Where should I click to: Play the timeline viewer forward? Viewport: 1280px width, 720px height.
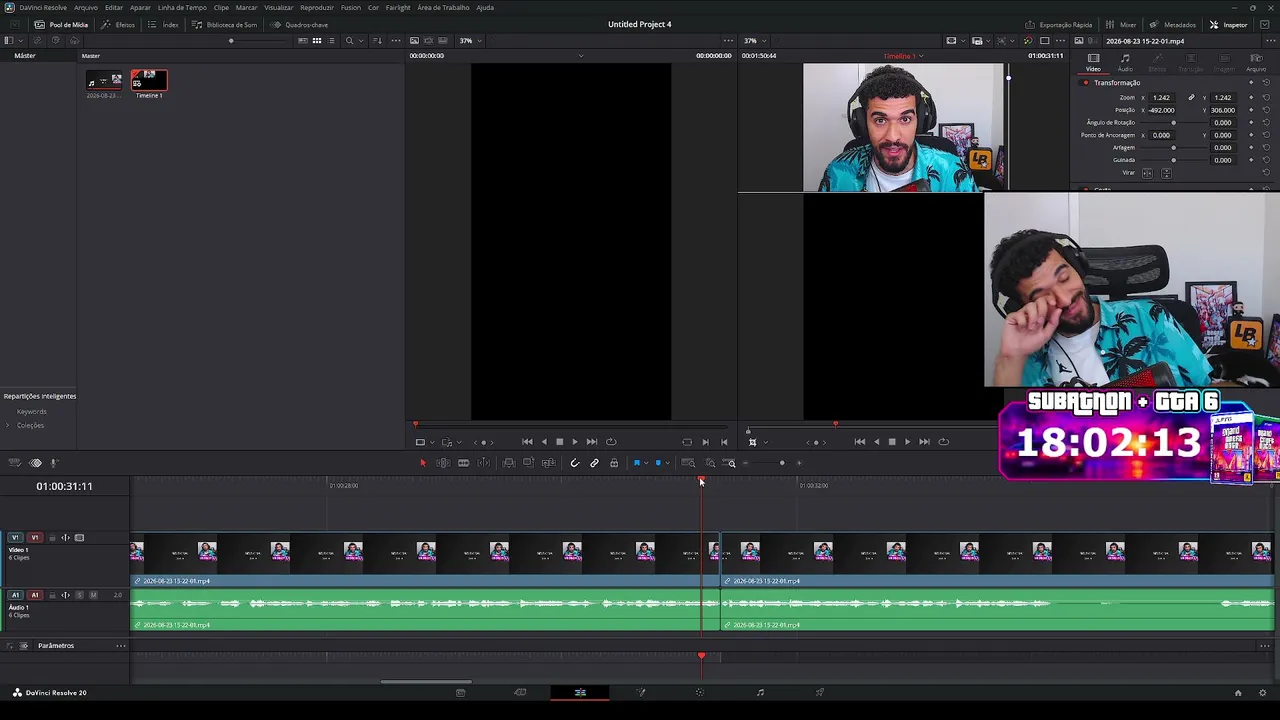point(908,442)
